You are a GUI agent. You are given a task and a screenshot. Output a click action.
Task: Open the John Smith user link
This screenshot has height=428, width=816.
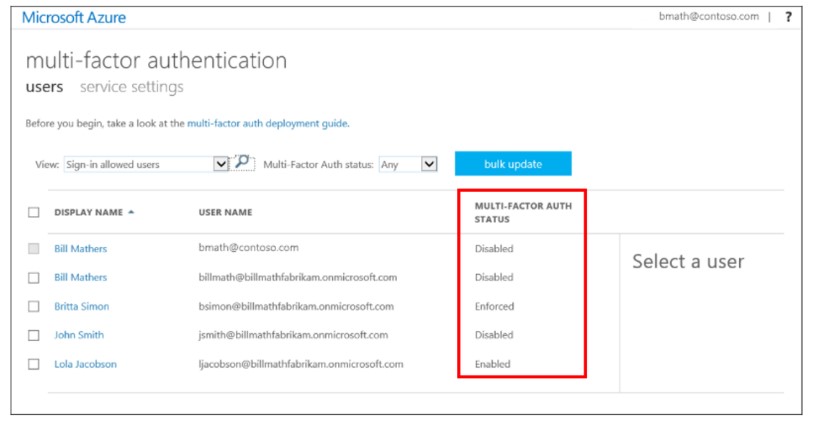pyautogui.click(x=79, y=335)
